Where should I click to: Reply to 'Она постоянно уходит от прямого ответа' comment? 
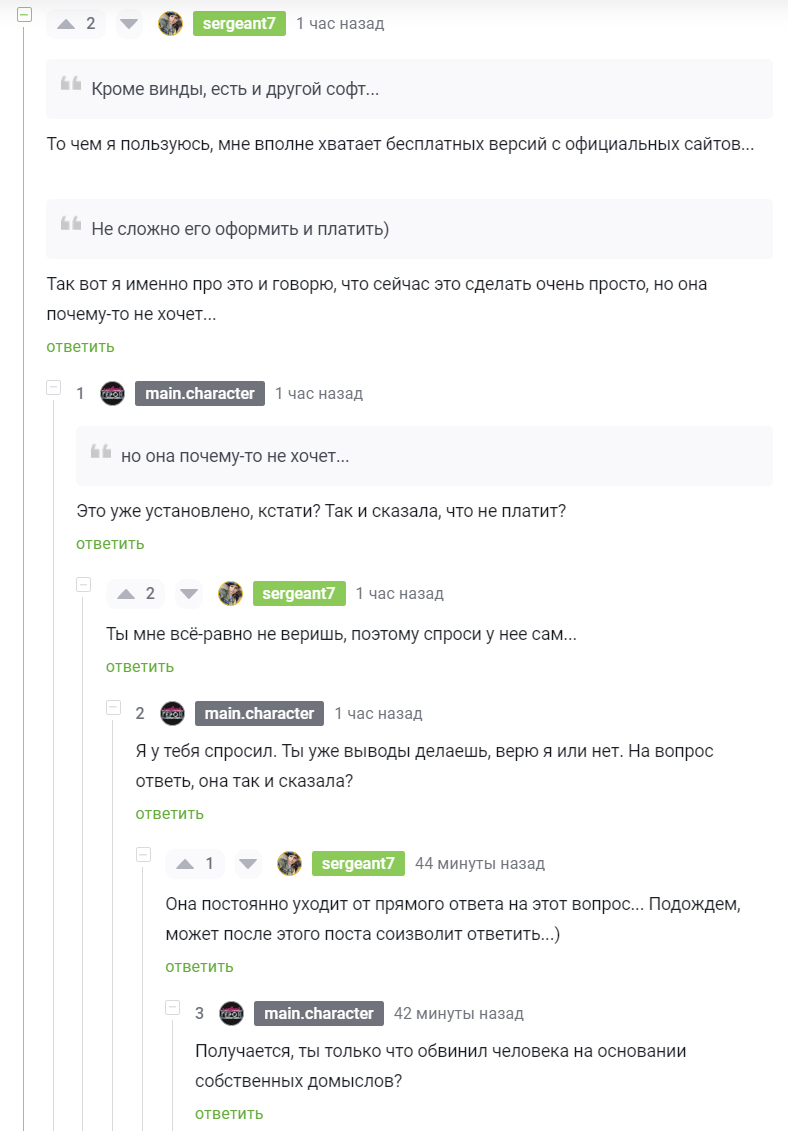tap(199, 967)
